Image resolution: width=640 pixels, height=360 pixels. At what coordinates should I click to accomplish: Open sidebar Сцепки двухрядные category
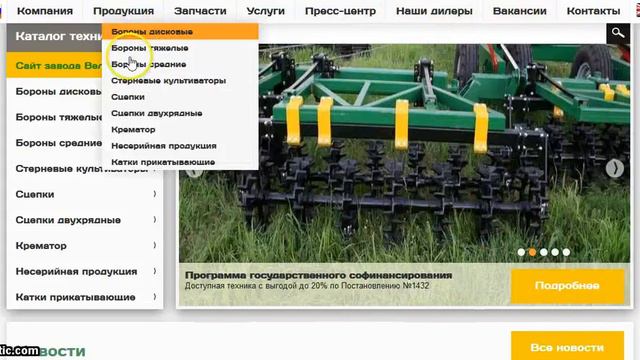[x=68, y=220]
